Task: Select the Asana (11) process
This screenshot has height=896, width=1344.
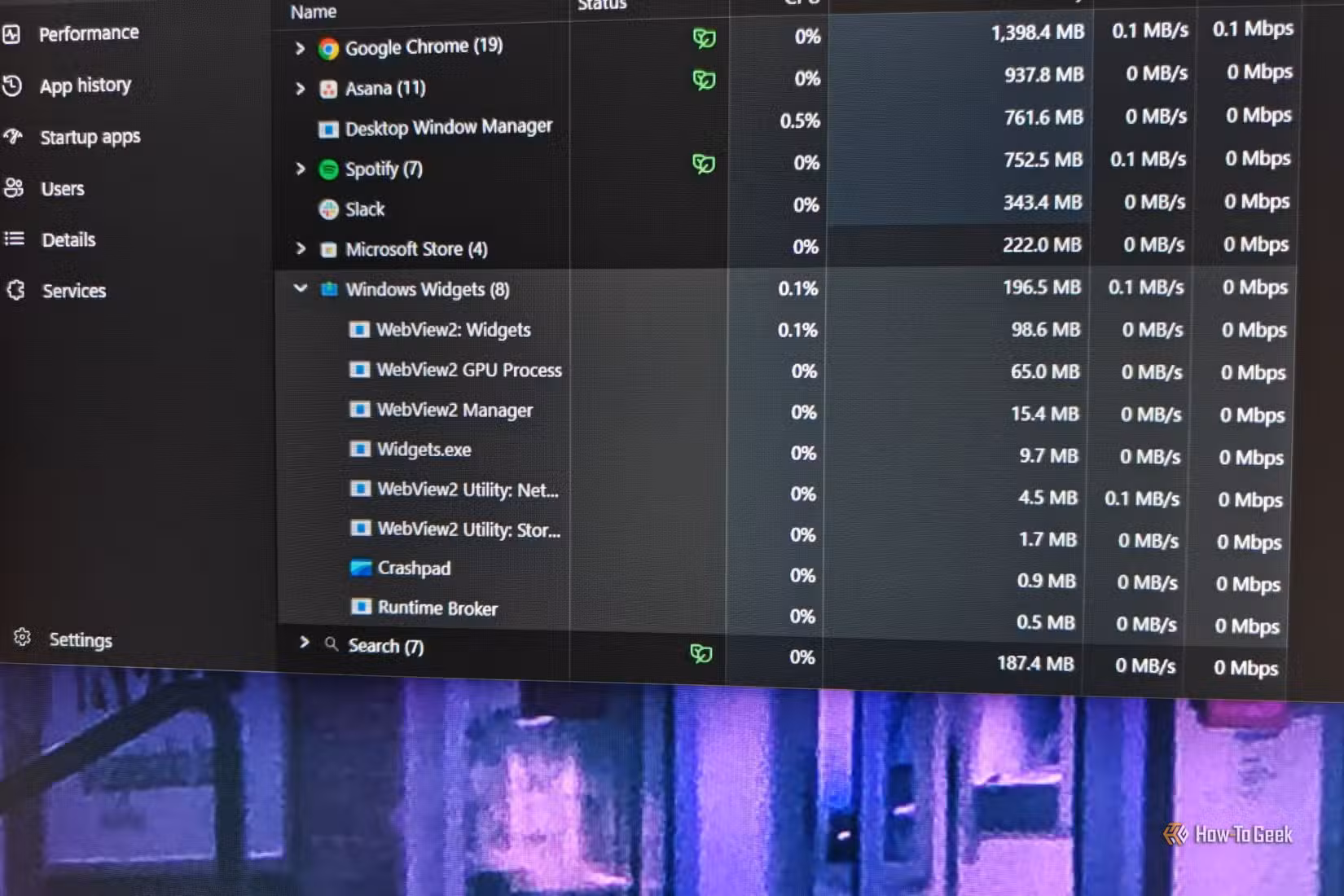Action: click(385, 88)
